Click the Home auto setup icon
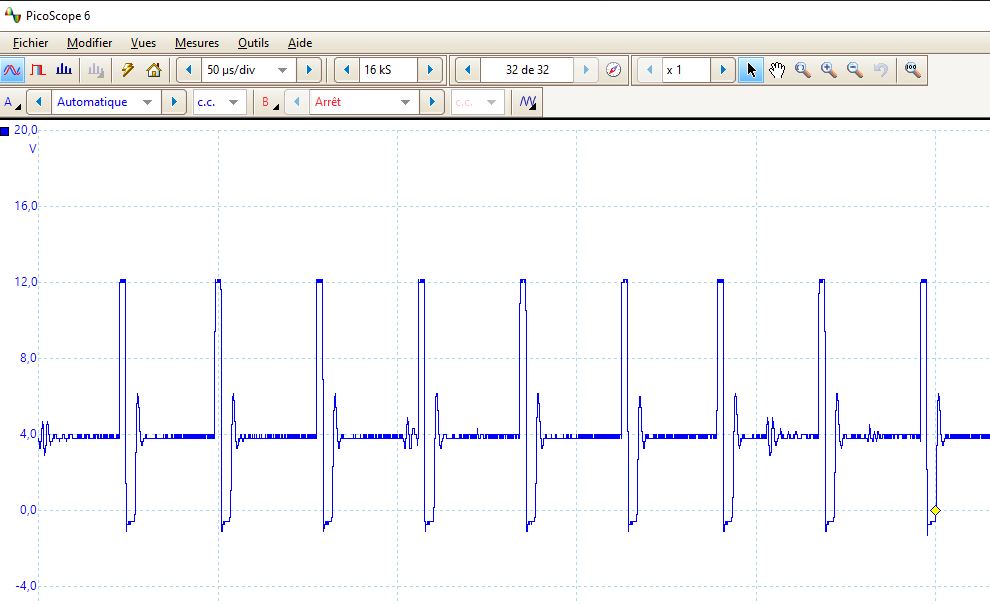 tap(153, 69)
